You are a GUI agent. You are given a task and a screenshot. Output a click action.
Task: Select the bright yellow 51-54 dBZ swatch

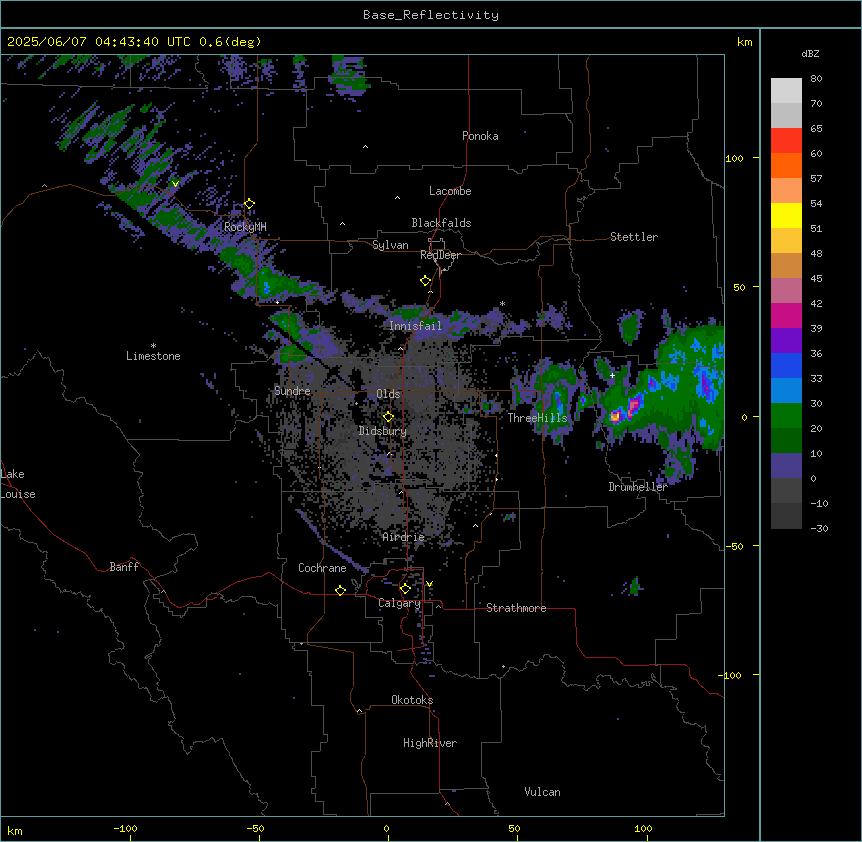(786, 215)
